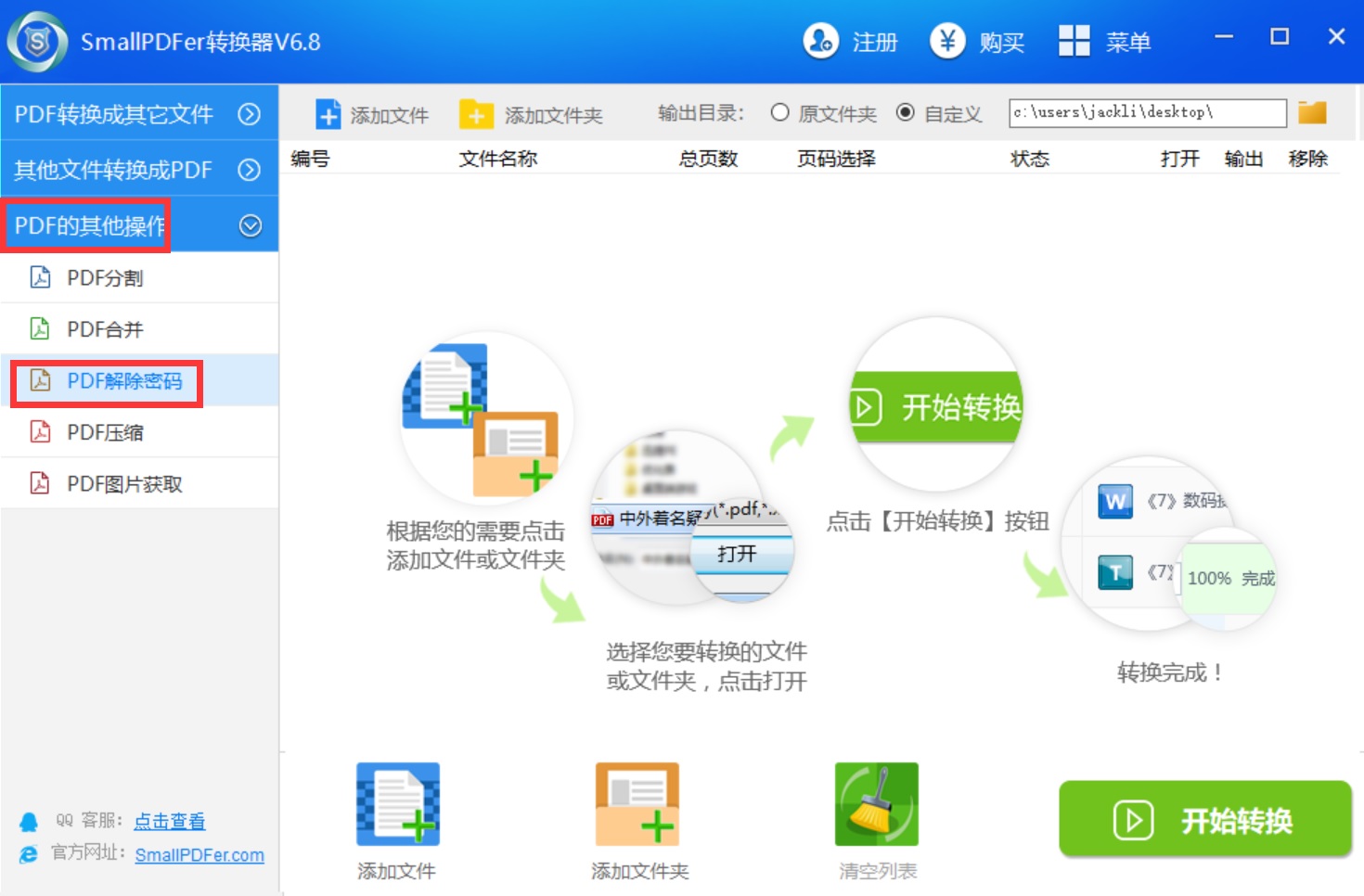
Task: Click the large bottom 添加文件夹 icon
Action: click(637, 804)
